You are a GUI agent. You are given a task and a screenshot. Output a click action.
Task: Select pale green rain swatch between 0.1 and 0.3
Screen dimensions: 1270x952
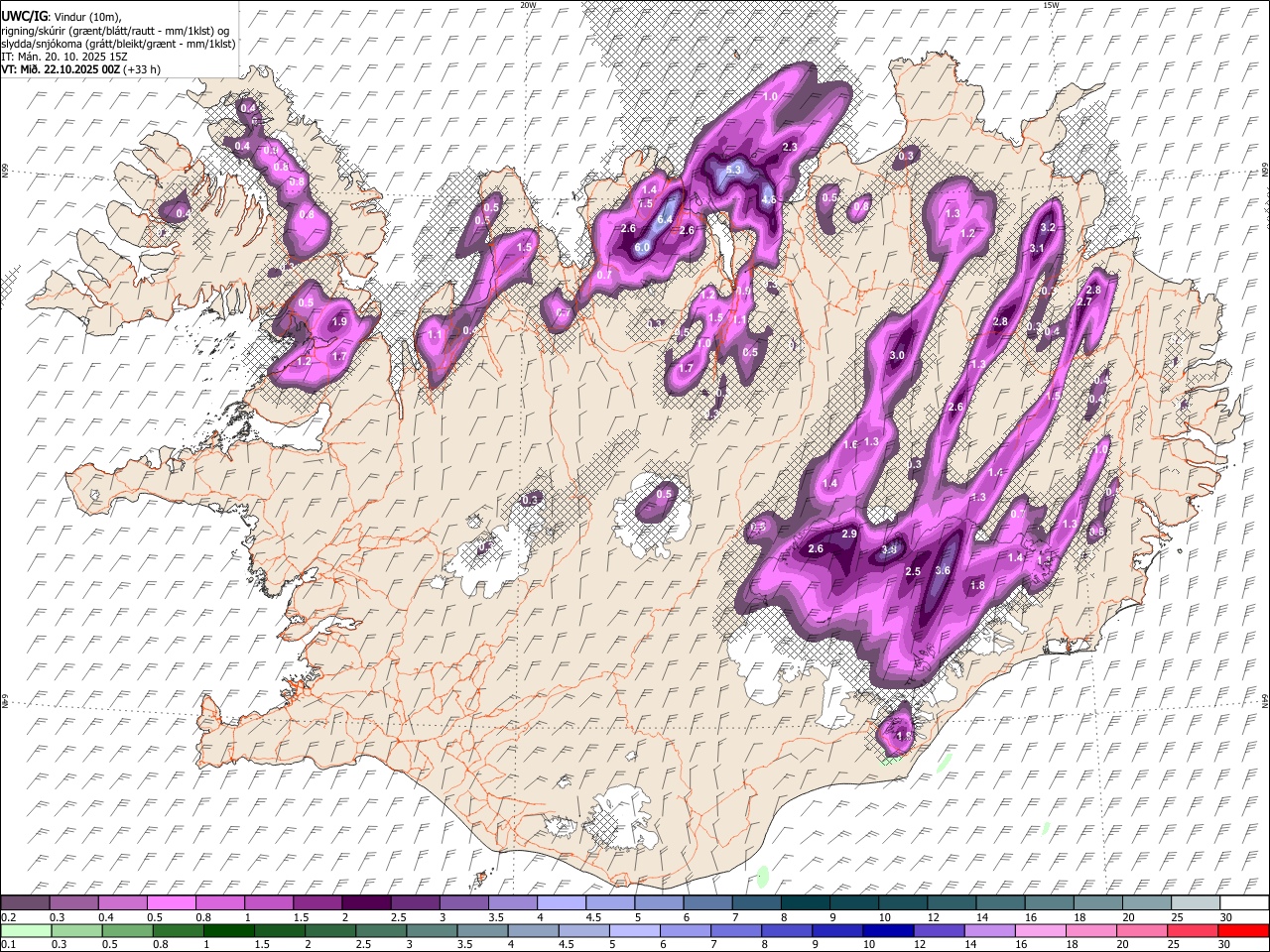(x=27, y=930)
